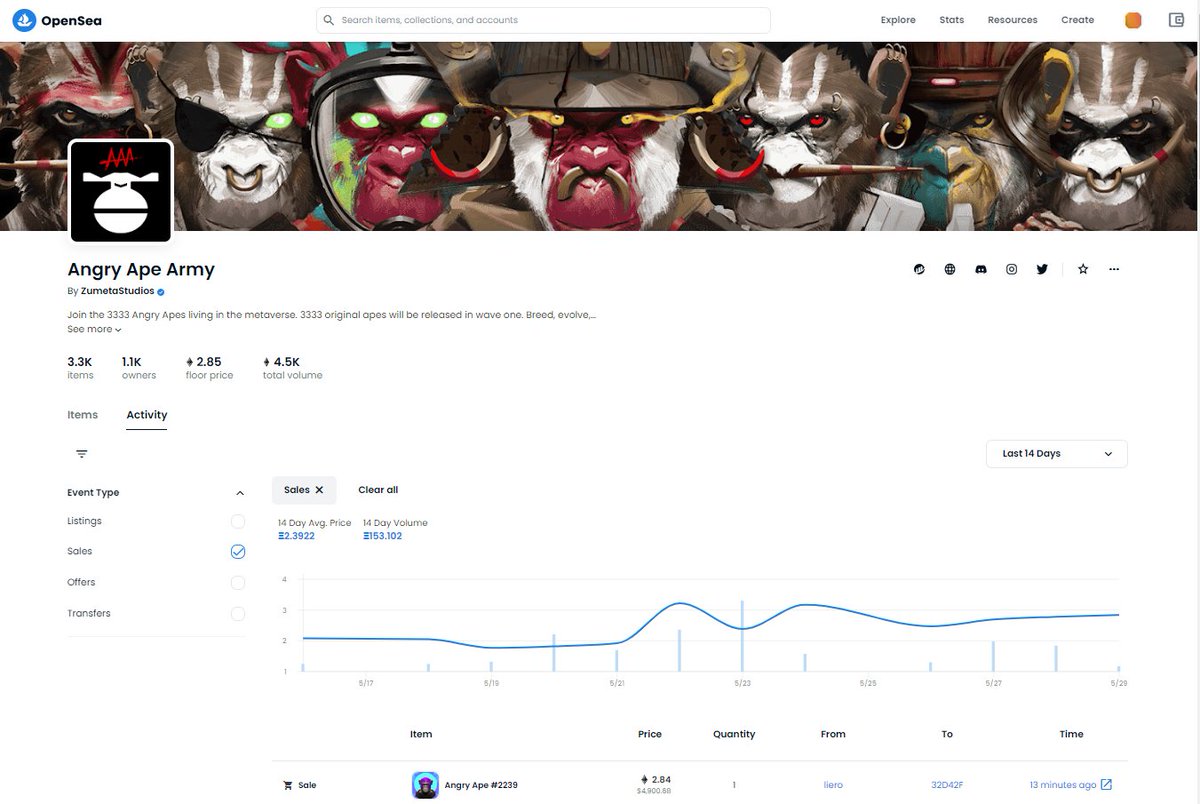Click the 14 Day Volume value
1200x804 pixels.
click(x=383, y=536)
